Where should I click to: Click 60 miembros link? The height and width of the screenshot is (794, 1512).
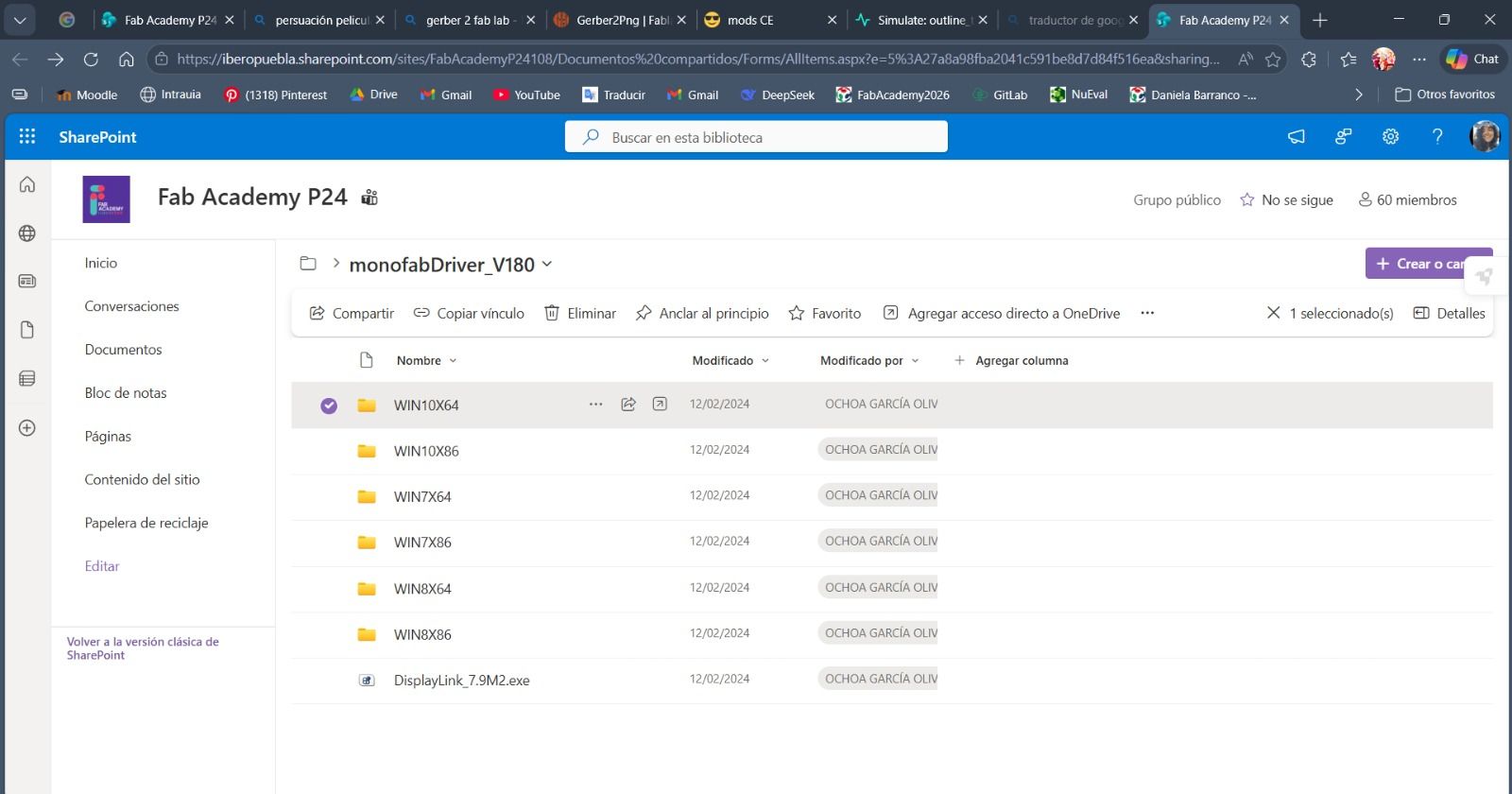tap(1407, 199)
